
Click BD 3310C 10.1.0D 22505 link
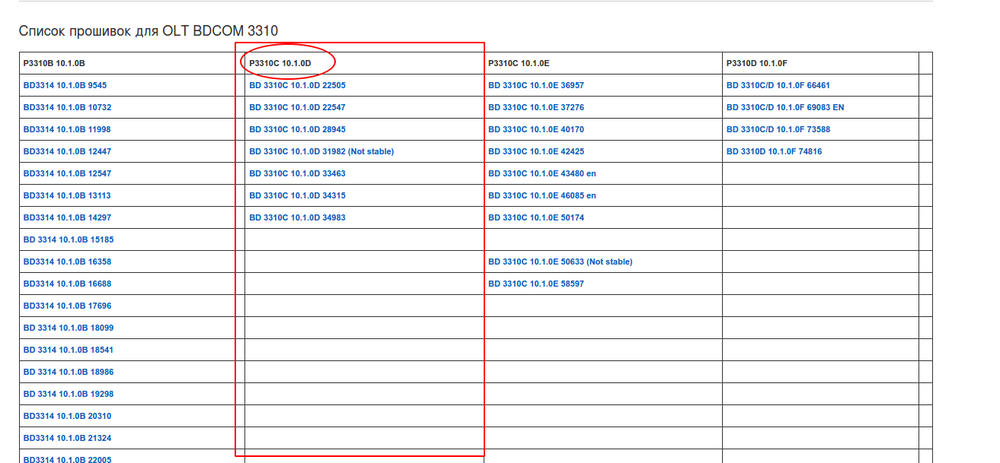click(297, 86)
